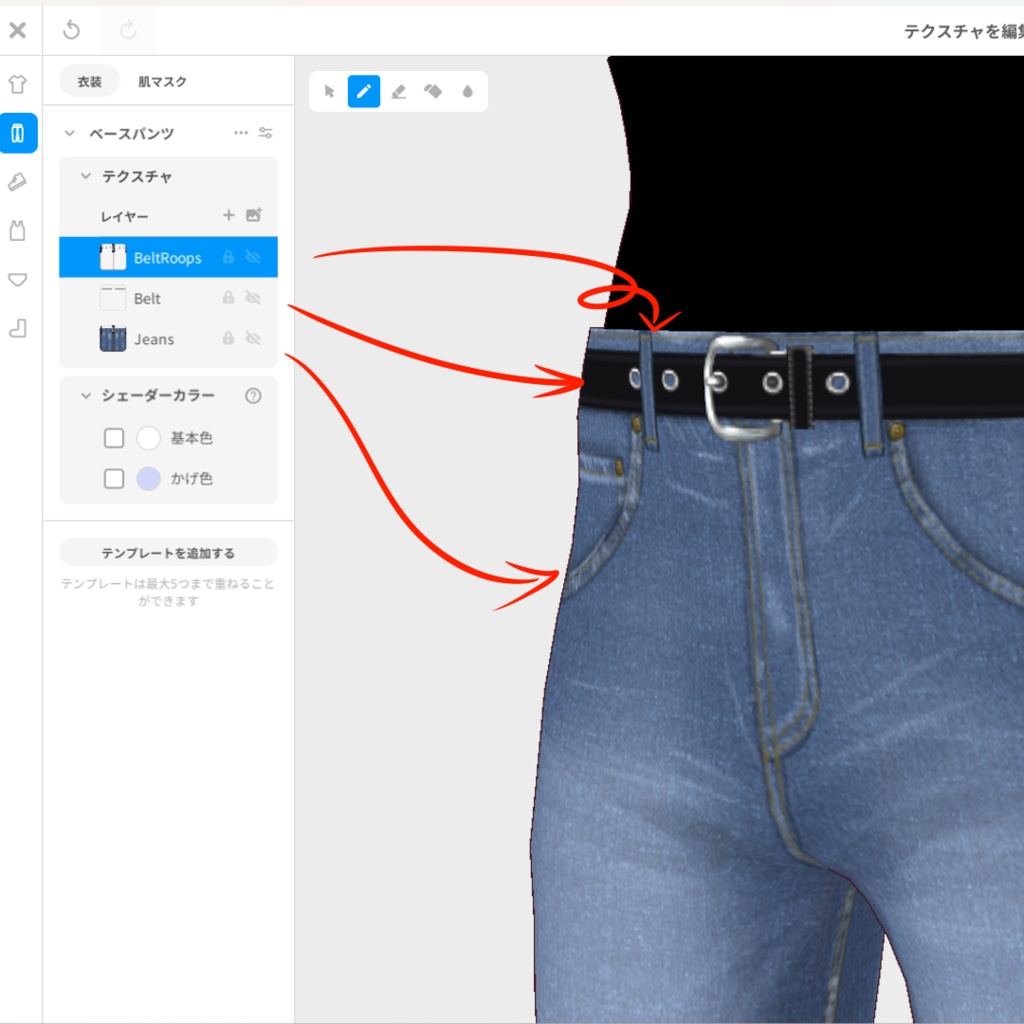
Task: Click the レイヤー label
Action: pos(124,216)
